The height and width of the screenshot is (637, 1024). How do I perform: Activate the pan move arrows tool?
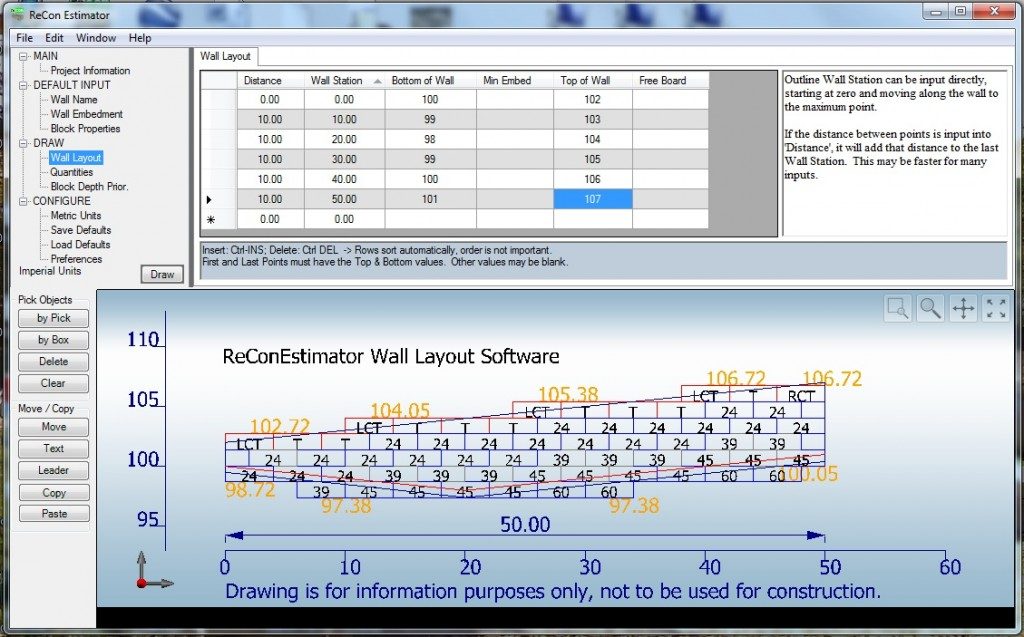tap(963, 308)
